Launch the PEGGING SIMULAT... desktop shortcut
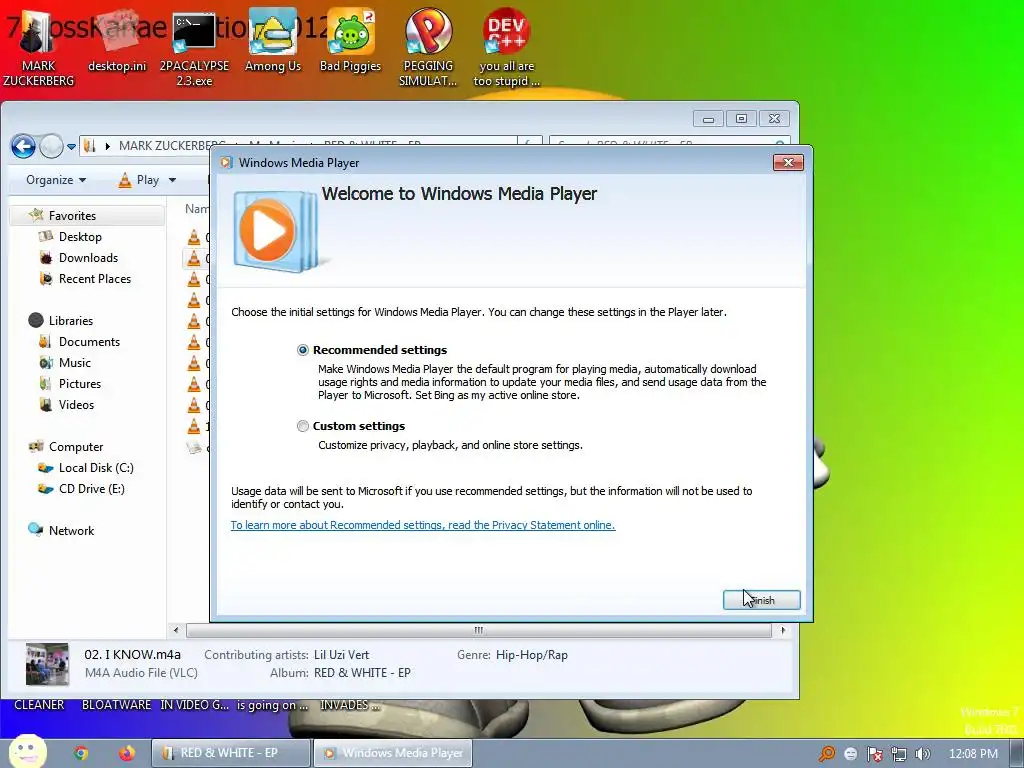 coord(428,48)
